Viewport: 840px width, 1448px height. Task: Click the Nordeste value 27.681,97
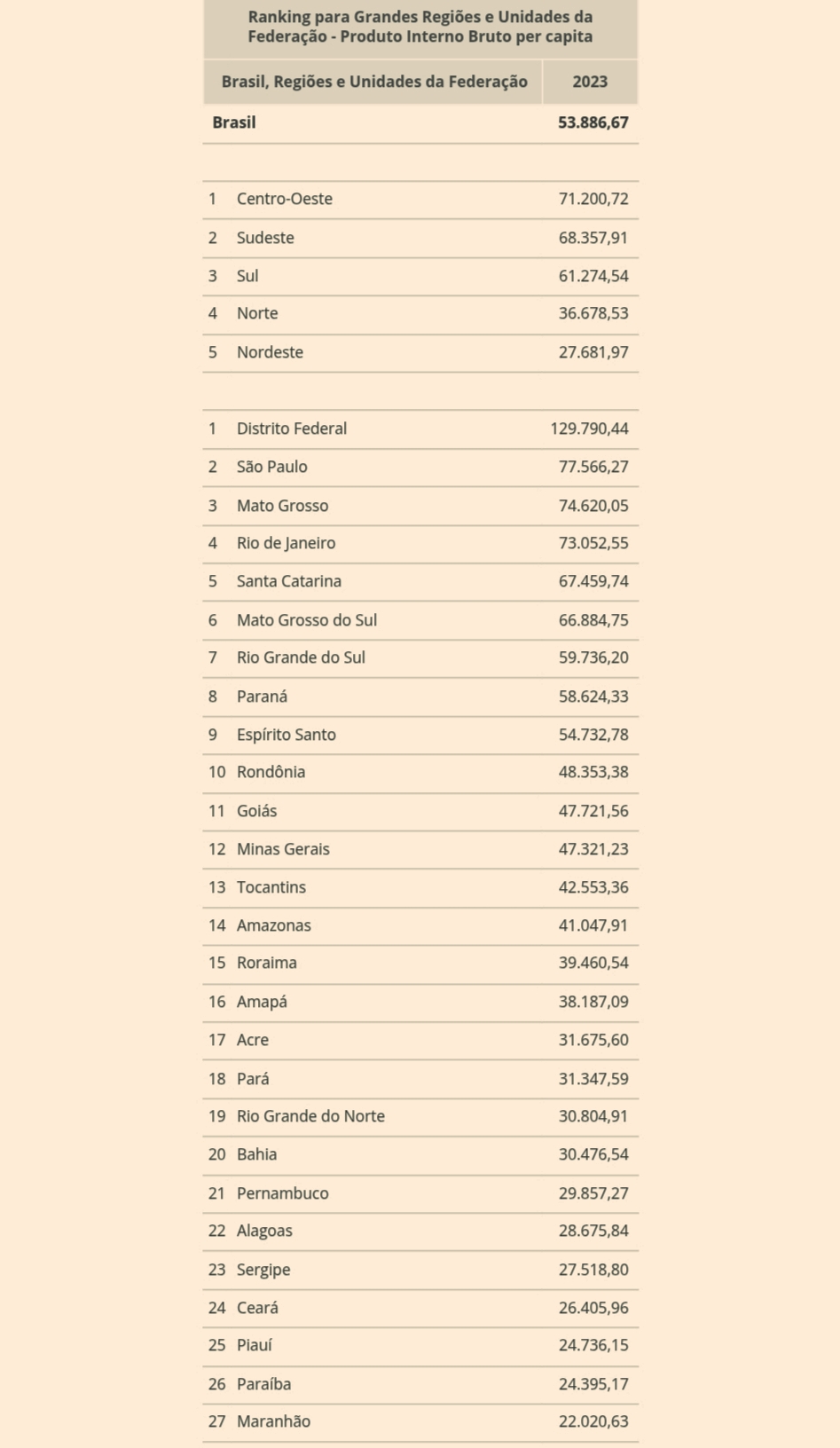(x=593, y=352)
